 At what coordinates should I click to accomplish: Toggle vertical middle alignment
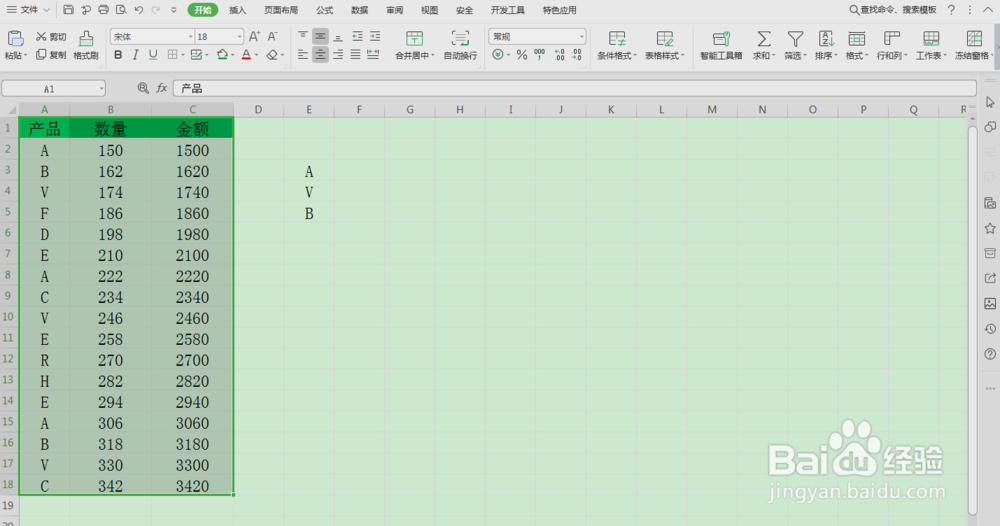(x=320, y=37)
